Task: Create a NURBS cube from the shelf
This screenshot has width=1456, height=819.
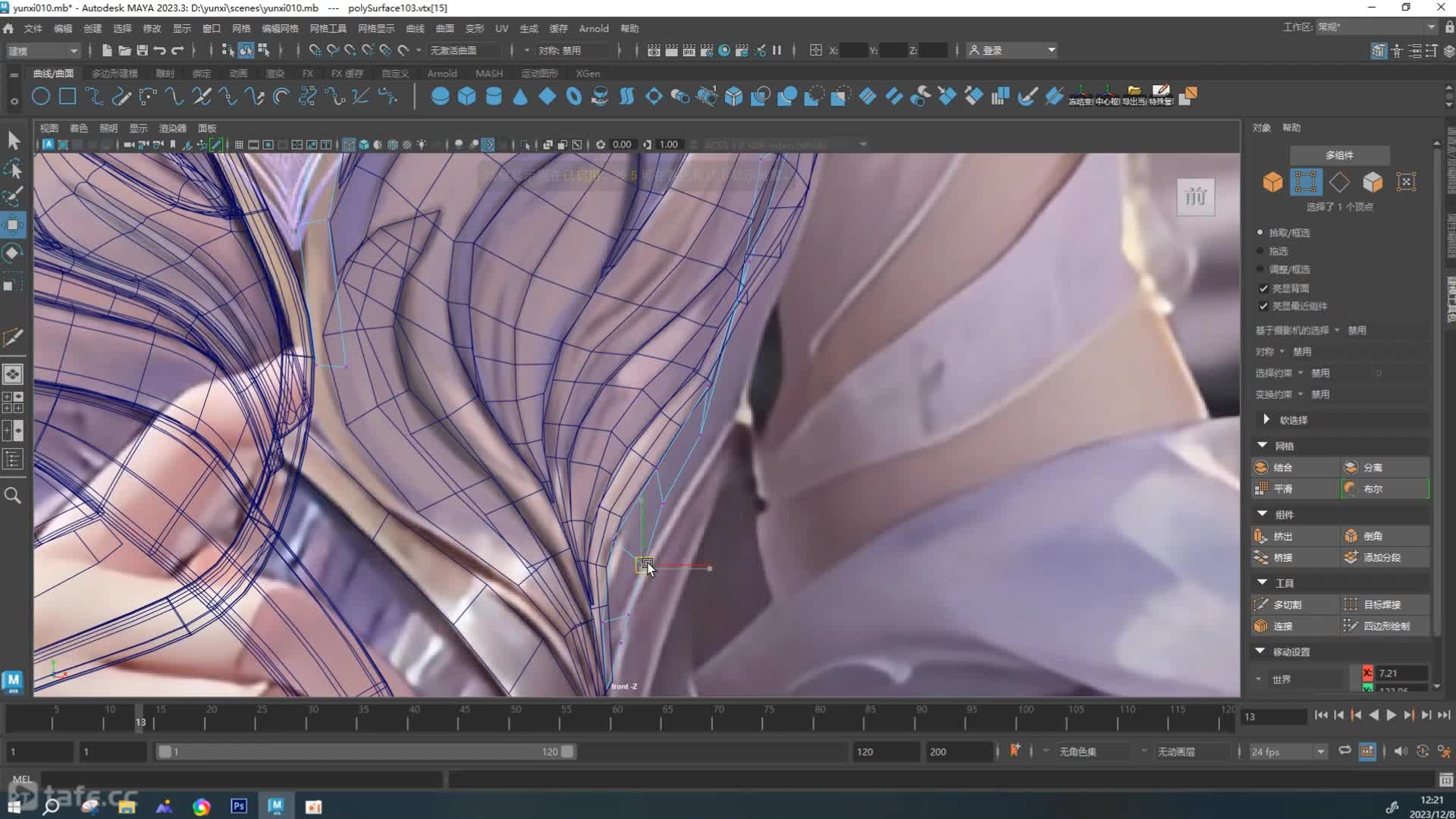Action: pos(466,96)
